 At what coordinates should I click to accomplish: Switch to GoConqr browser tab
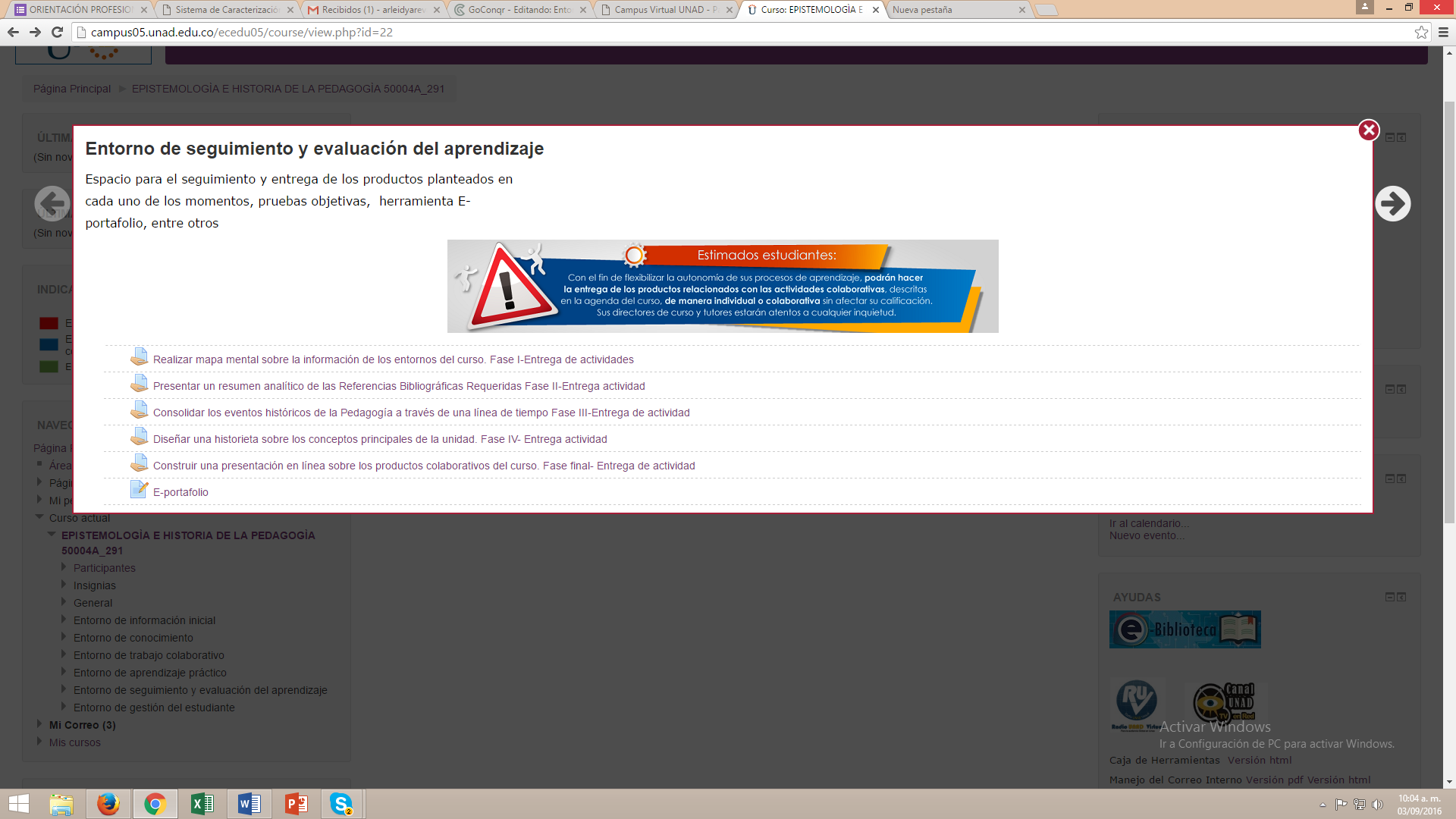519,10
